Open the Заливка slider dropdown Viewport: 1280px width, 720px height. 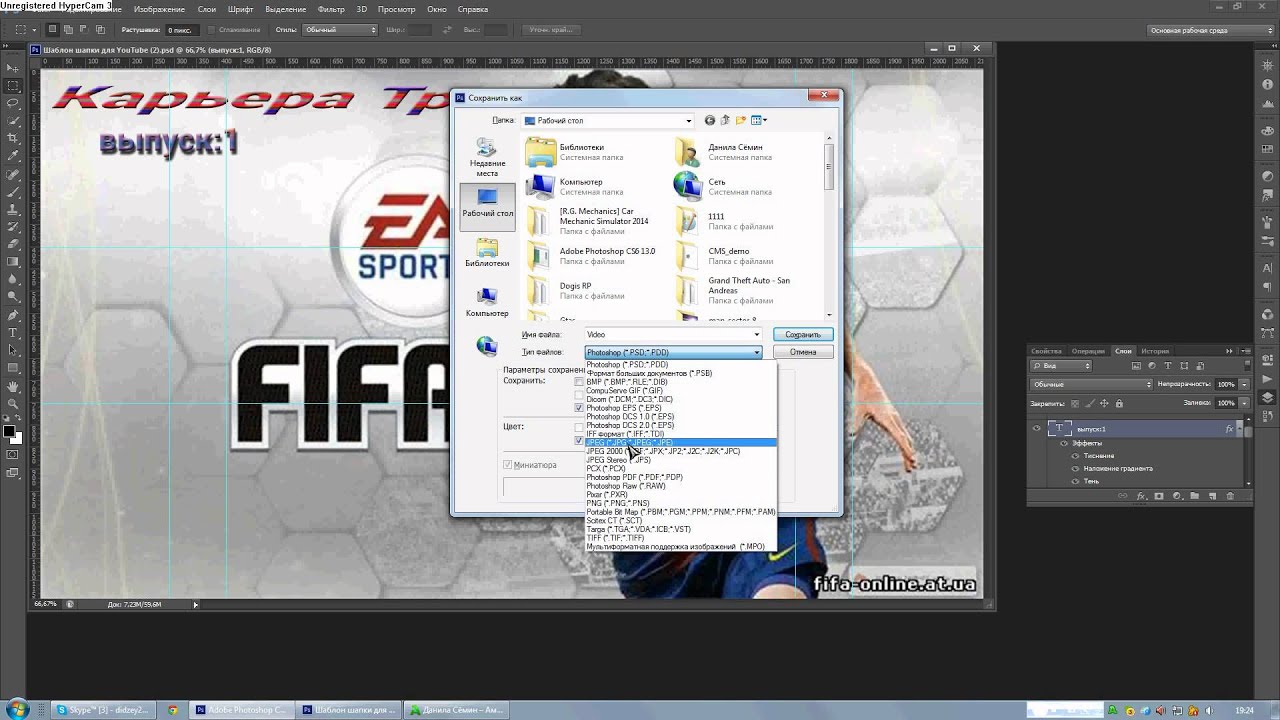1244,403
